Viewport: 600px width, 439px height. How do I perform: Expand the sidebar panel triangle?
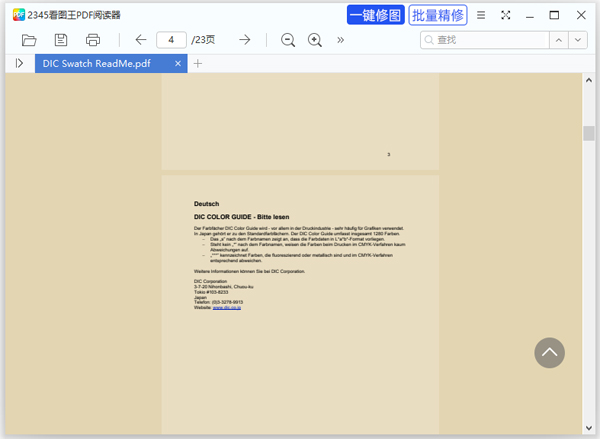point(19,64)
